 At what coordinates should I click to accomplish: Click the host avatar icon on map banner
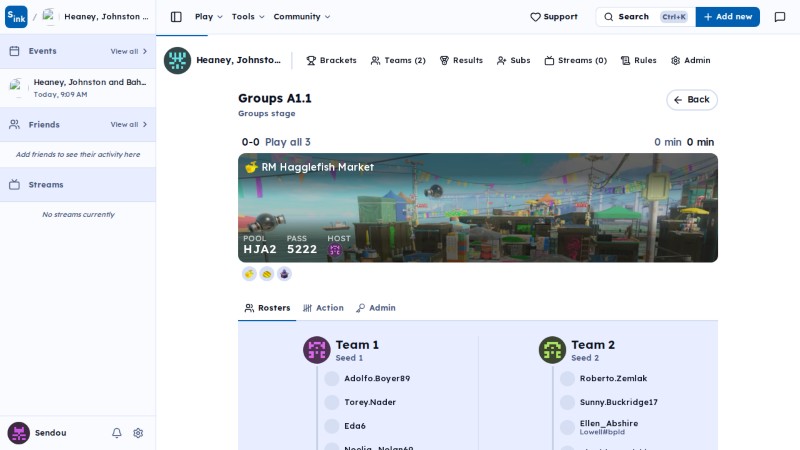(x=335, y=250)
